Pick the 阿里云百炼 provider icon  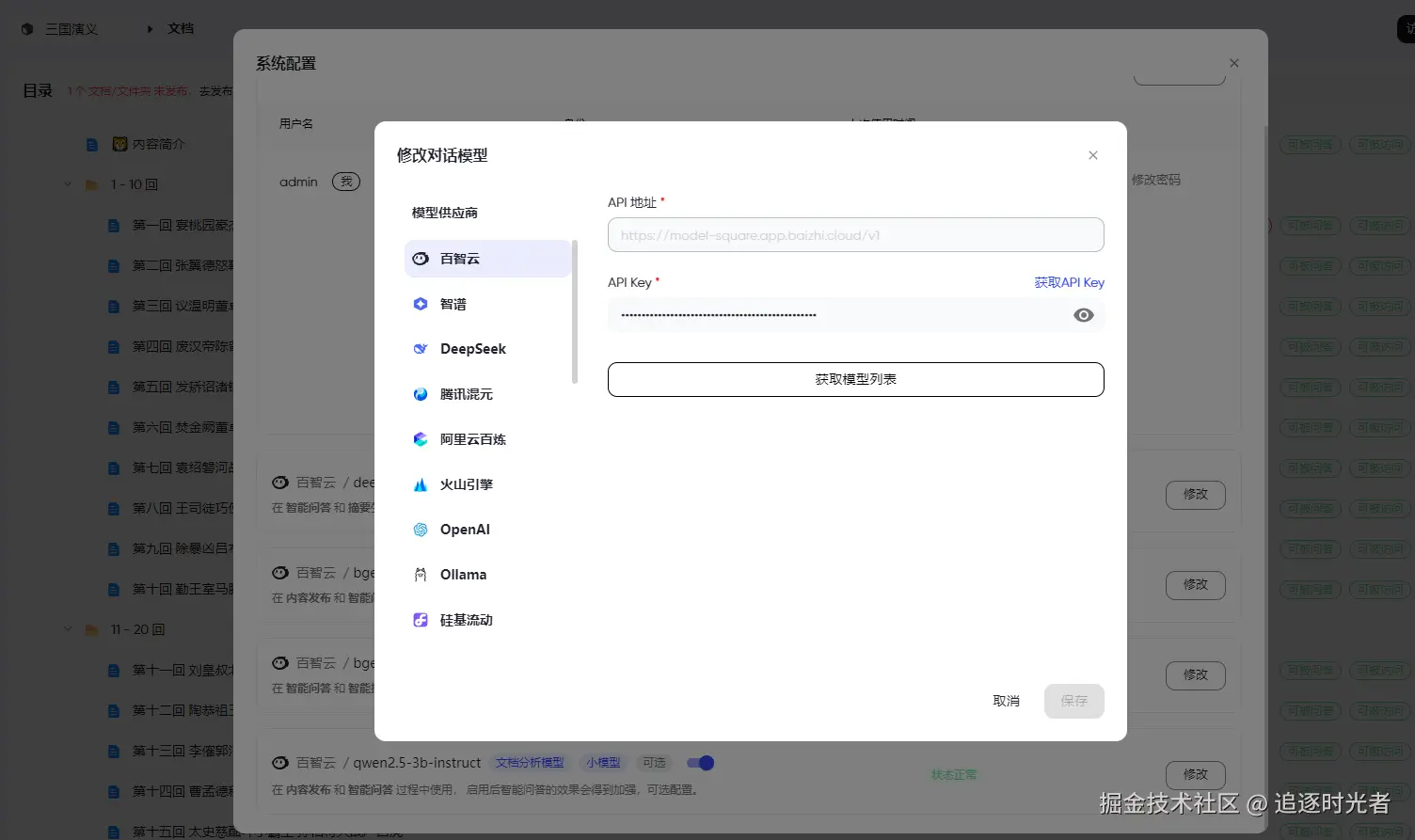tap(421, 439)
